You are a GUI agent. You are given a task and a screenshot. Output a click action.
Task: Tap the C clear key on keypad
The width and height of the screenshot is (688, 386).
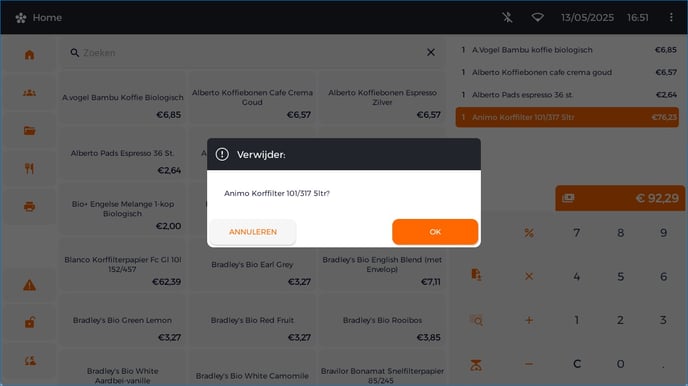[577, 364]
